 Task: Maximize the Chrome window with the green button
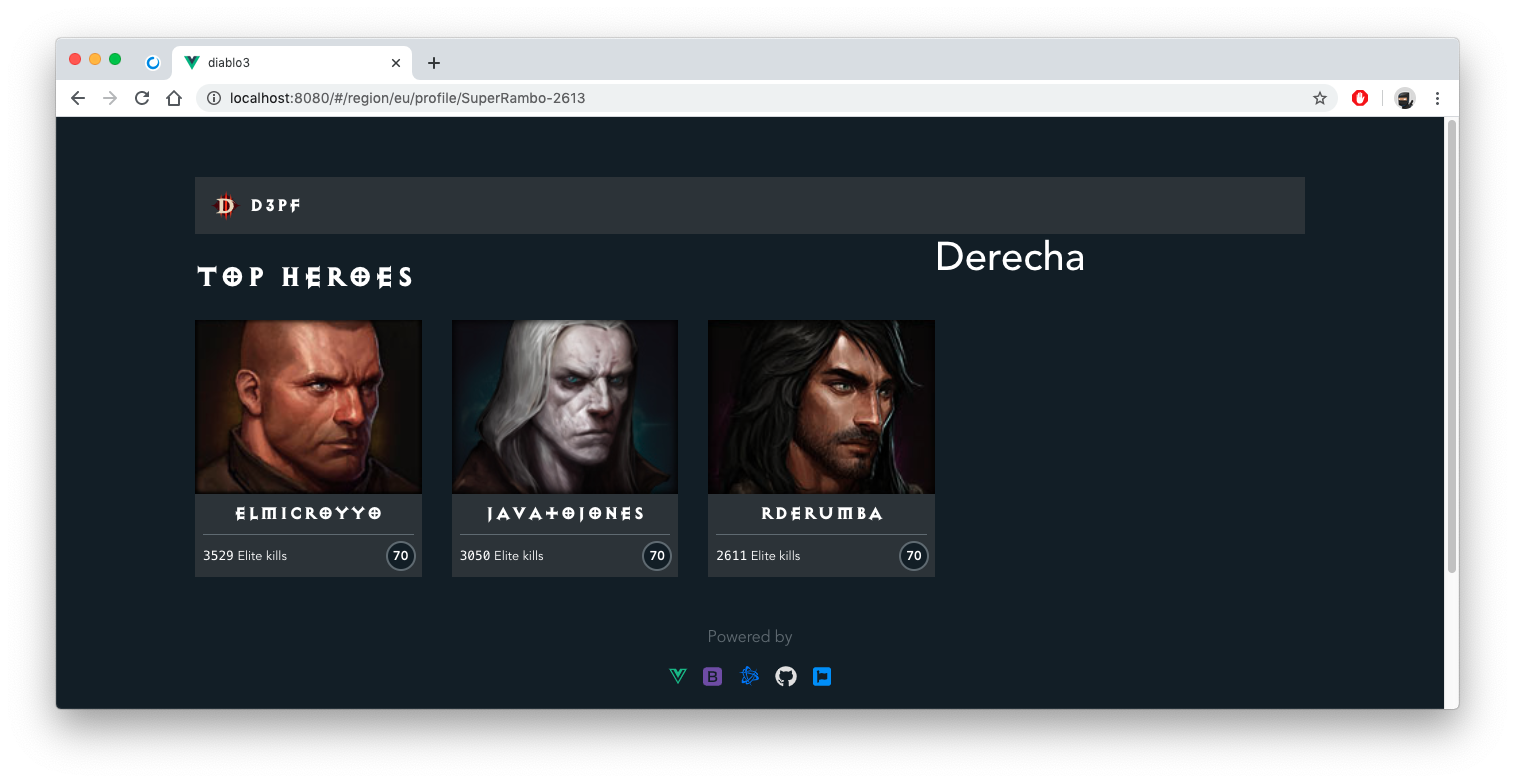[x=115, y=59]
